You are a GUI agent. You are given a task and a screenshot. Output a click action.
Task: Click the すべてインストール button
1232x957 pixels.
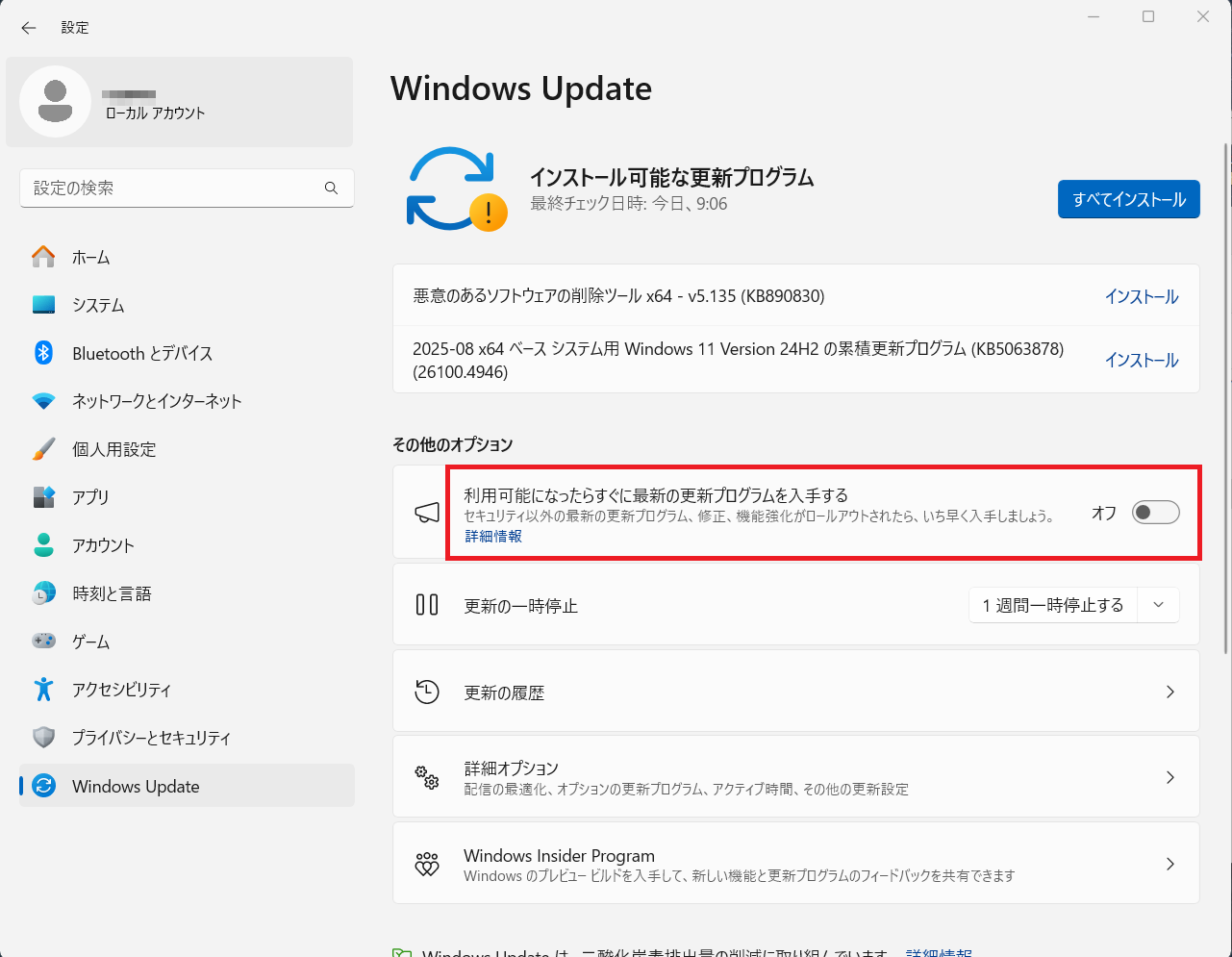[x=1129, y=199]
